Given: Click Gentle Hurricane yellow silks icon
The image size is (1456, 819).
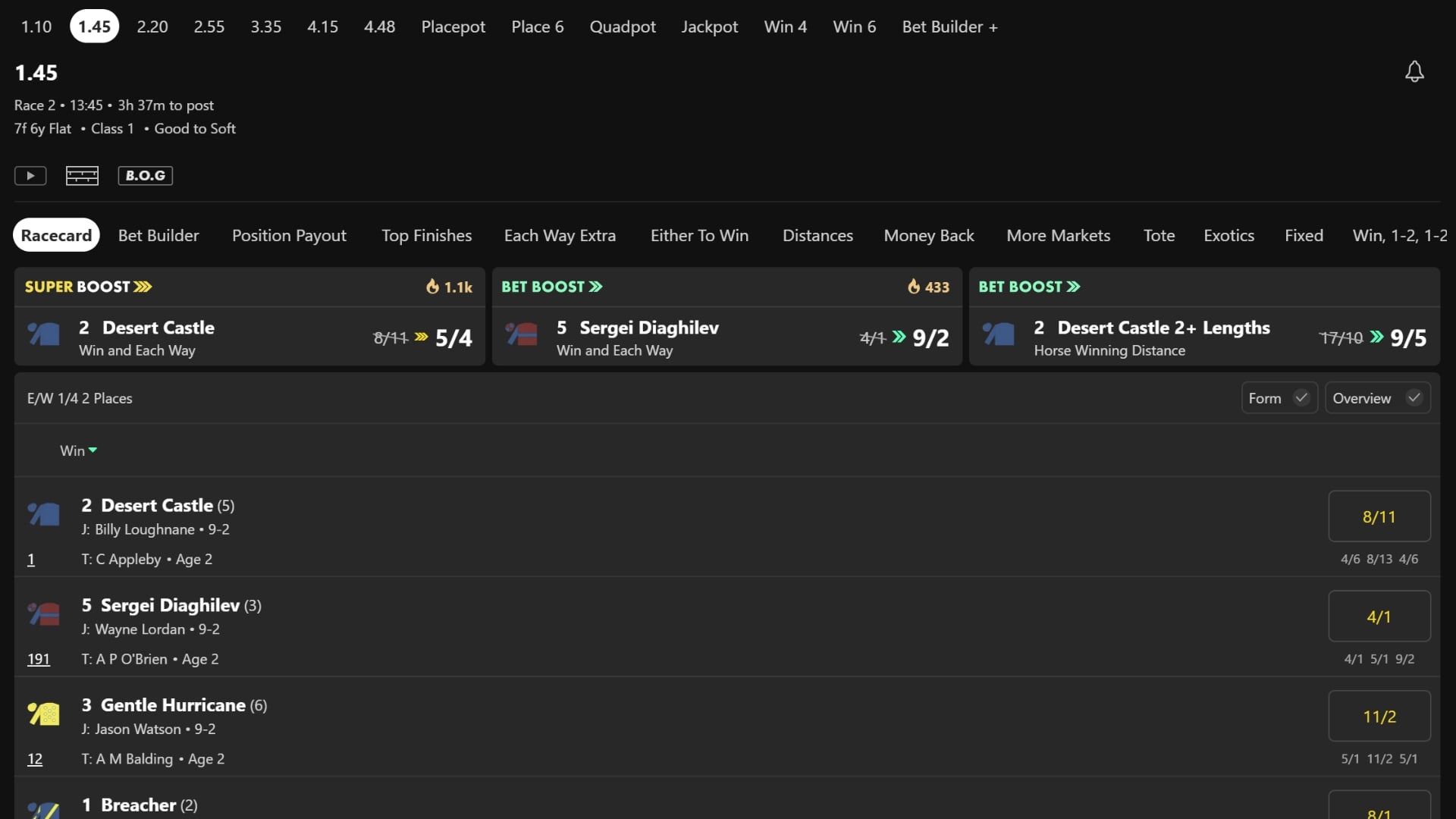Looking at the screenshot, I should pyautogui.click(x=44, y=714).
